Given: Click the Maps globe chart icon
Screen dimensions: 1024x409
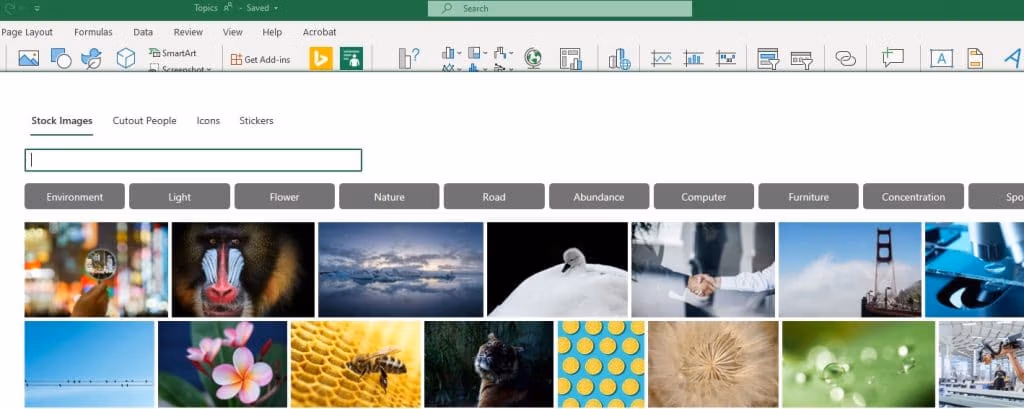Looking at the screenshot, I should tap(533, 59).
